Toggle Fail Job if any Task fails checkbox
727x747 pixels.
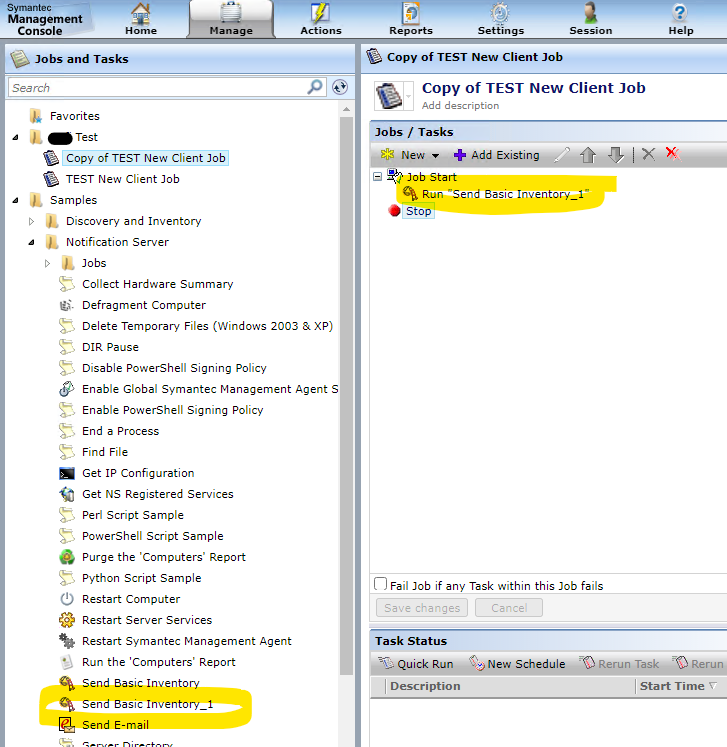[380, 584]
